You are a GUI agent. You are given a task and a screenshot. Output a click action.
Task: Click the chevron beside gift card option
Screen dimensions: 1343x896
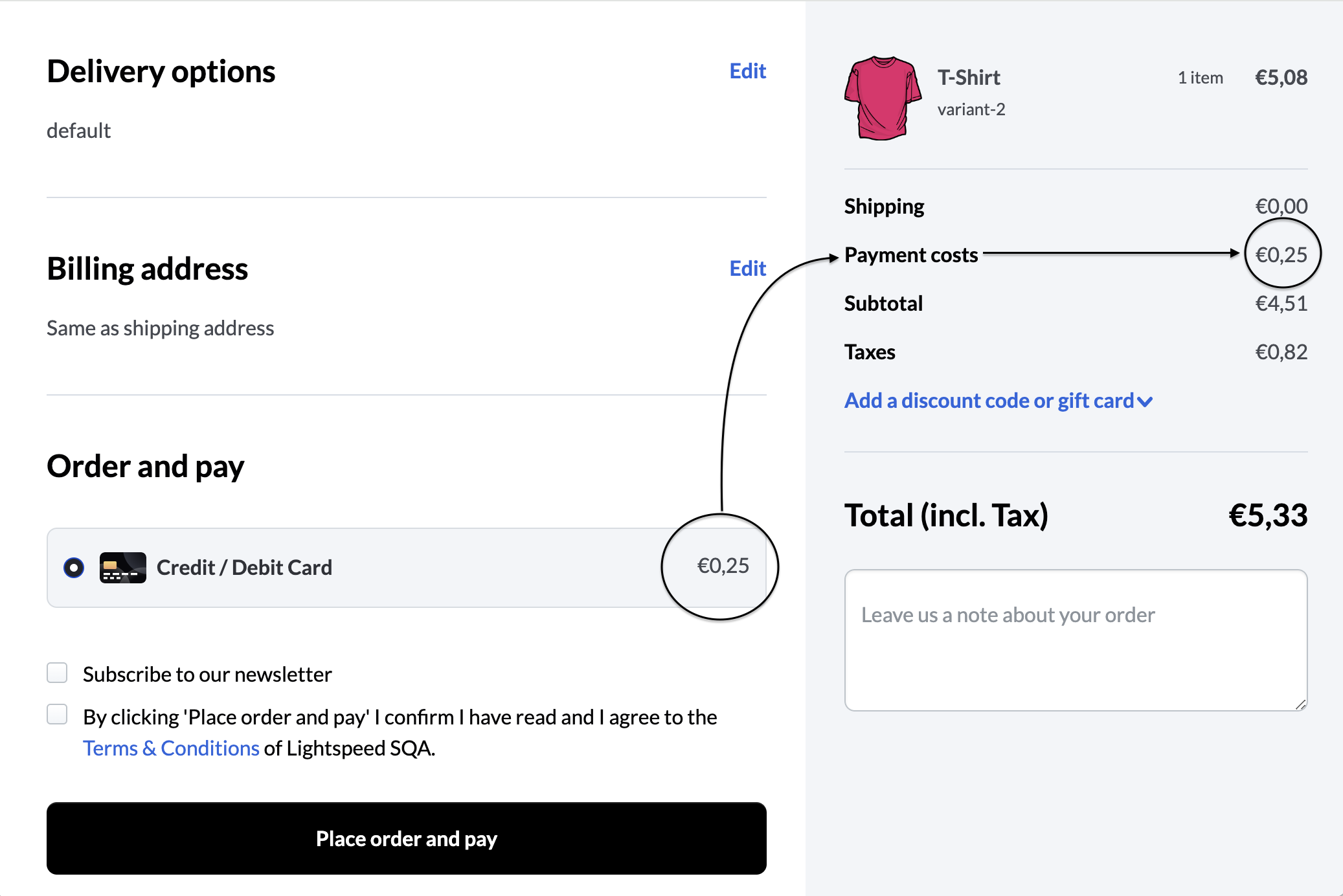coord(1145,401)
